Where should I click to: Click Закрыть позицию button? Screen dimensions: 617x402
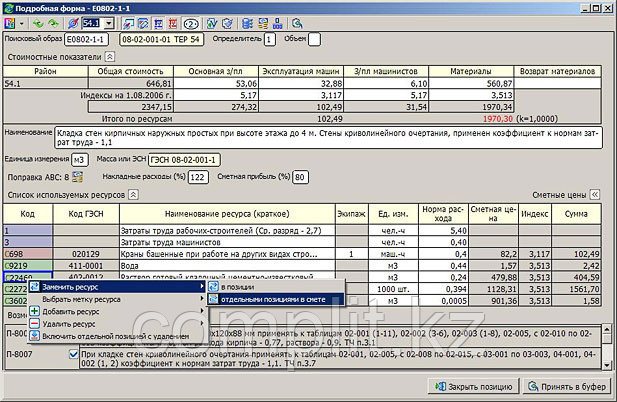[473, 387]
